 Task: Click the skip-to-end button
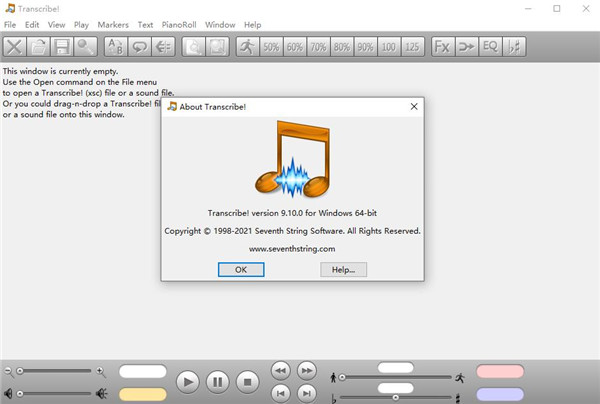click(x=307, y=393)
